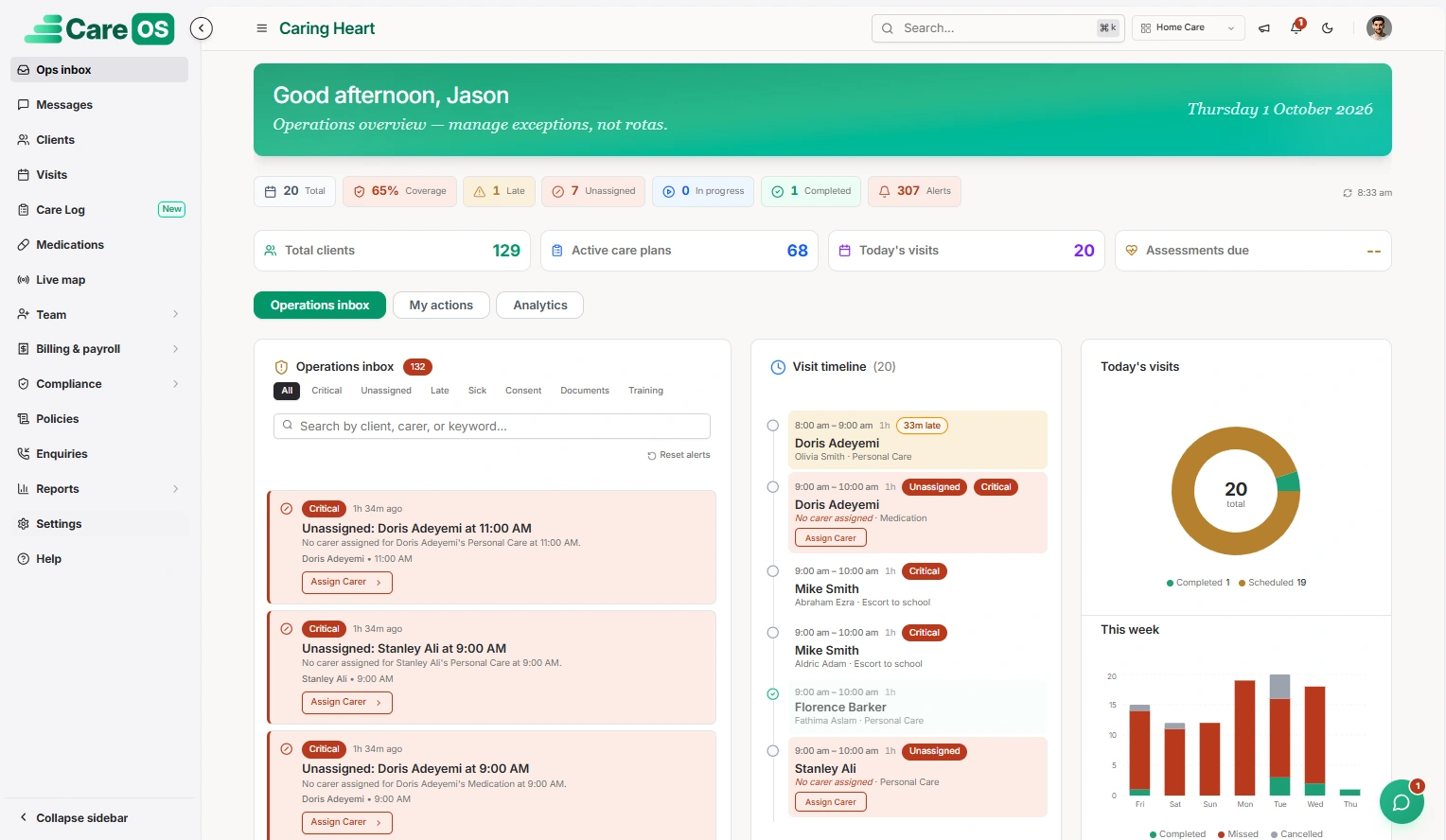
Task: Click the Today's visits calendar icon
Action: point(845,251)
